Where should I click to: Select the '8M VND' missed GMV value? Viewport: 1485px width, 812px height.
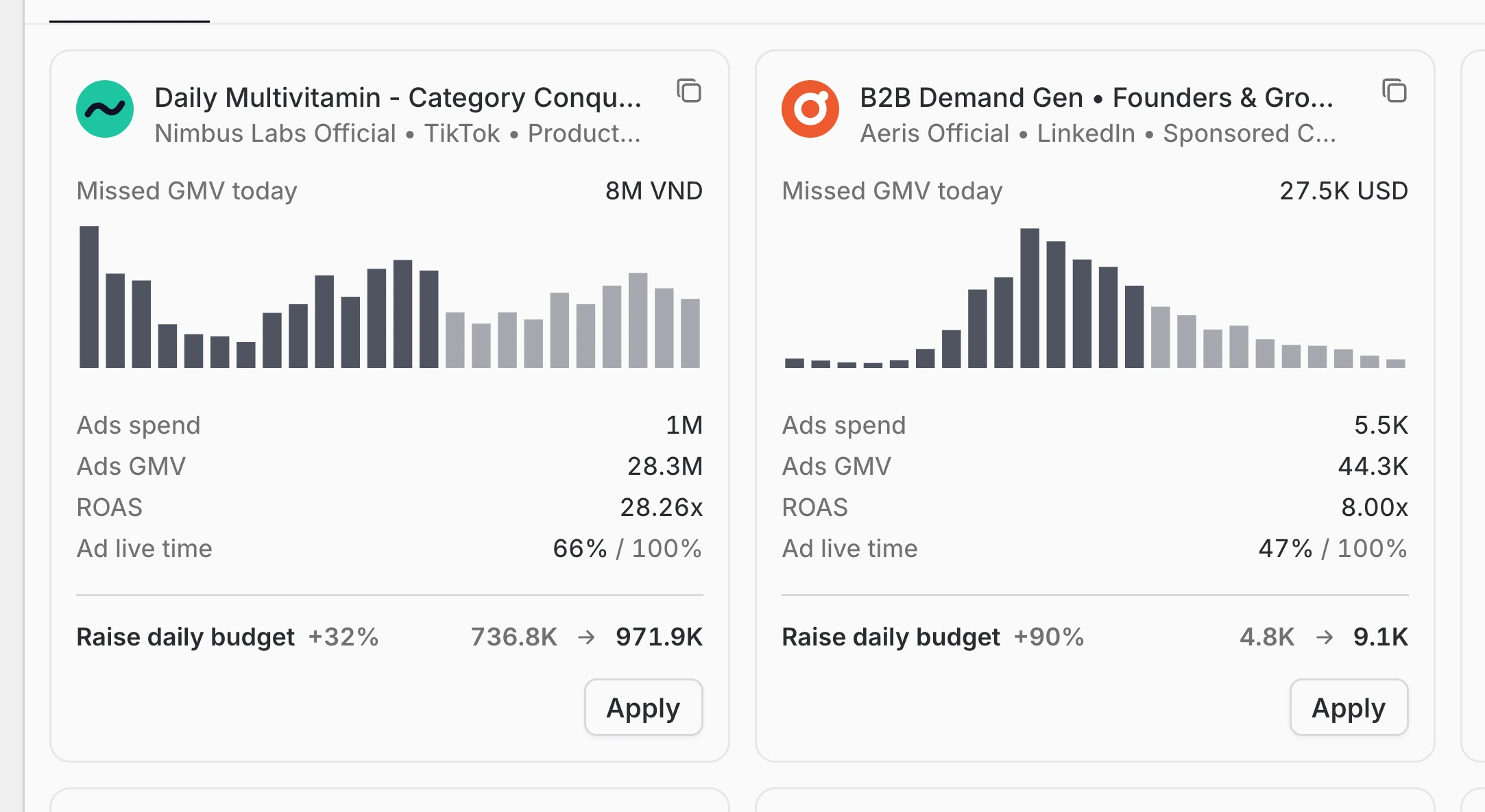pos(654,190)
